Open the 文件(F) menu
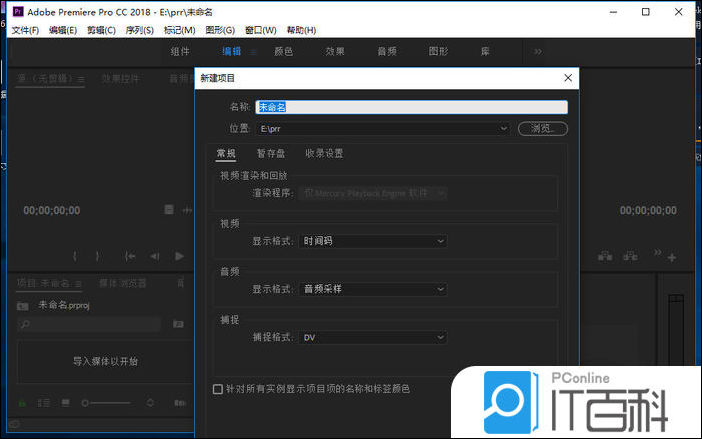Viewport: 702px width, 439px height. point(25,30)
